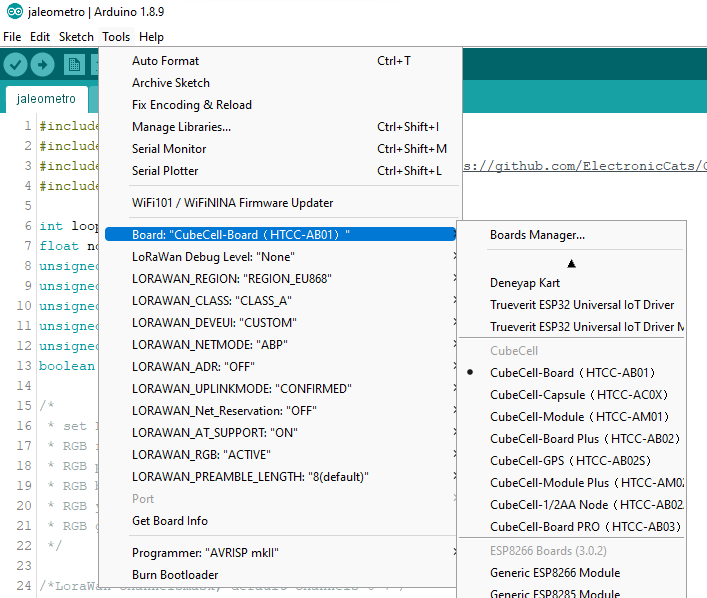Launch the Serial Monitor

click(x=280, y=149)
